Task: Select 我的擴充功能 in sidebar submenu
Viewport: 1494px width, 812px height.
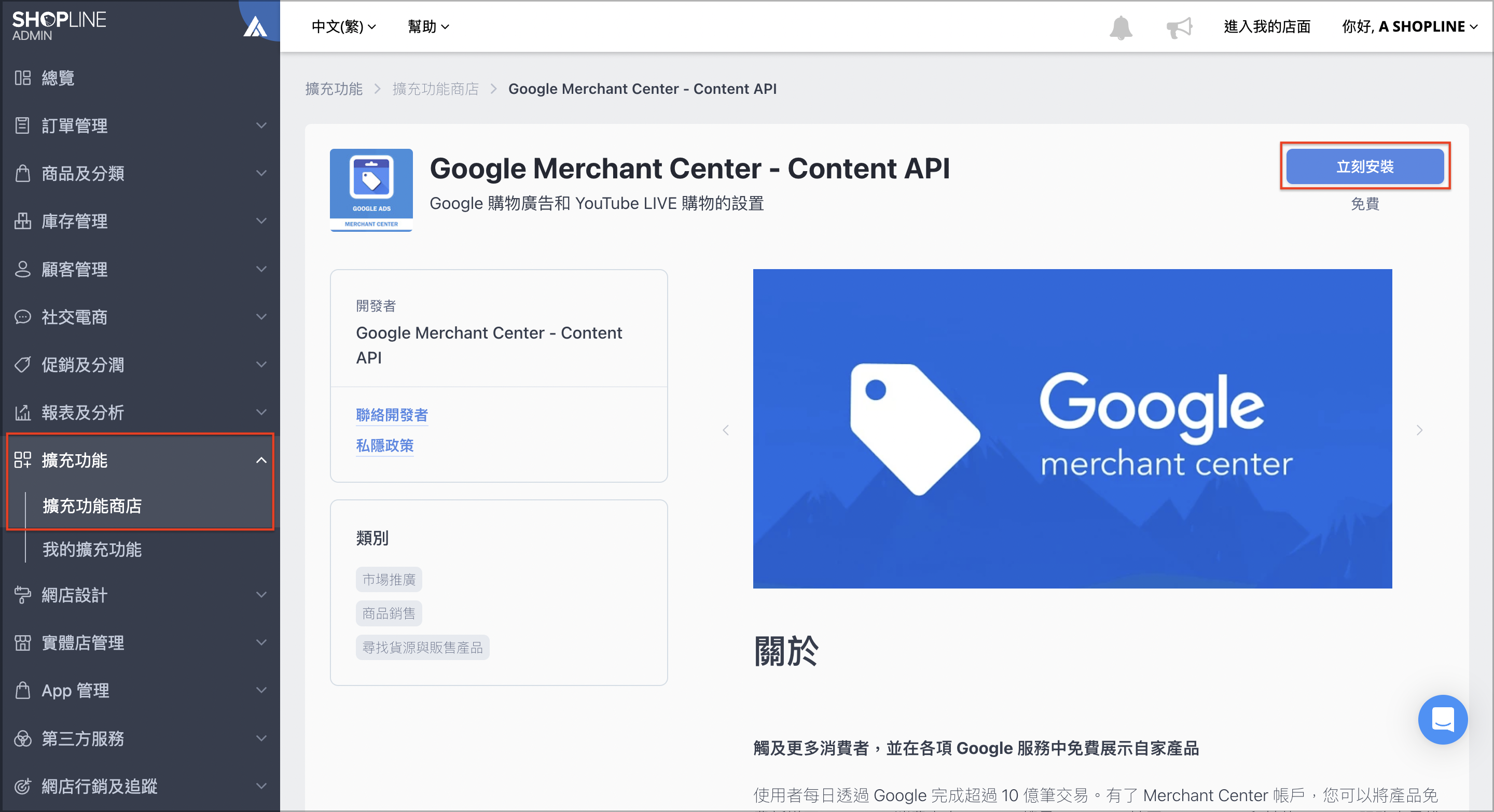Action: click(92, 549)
